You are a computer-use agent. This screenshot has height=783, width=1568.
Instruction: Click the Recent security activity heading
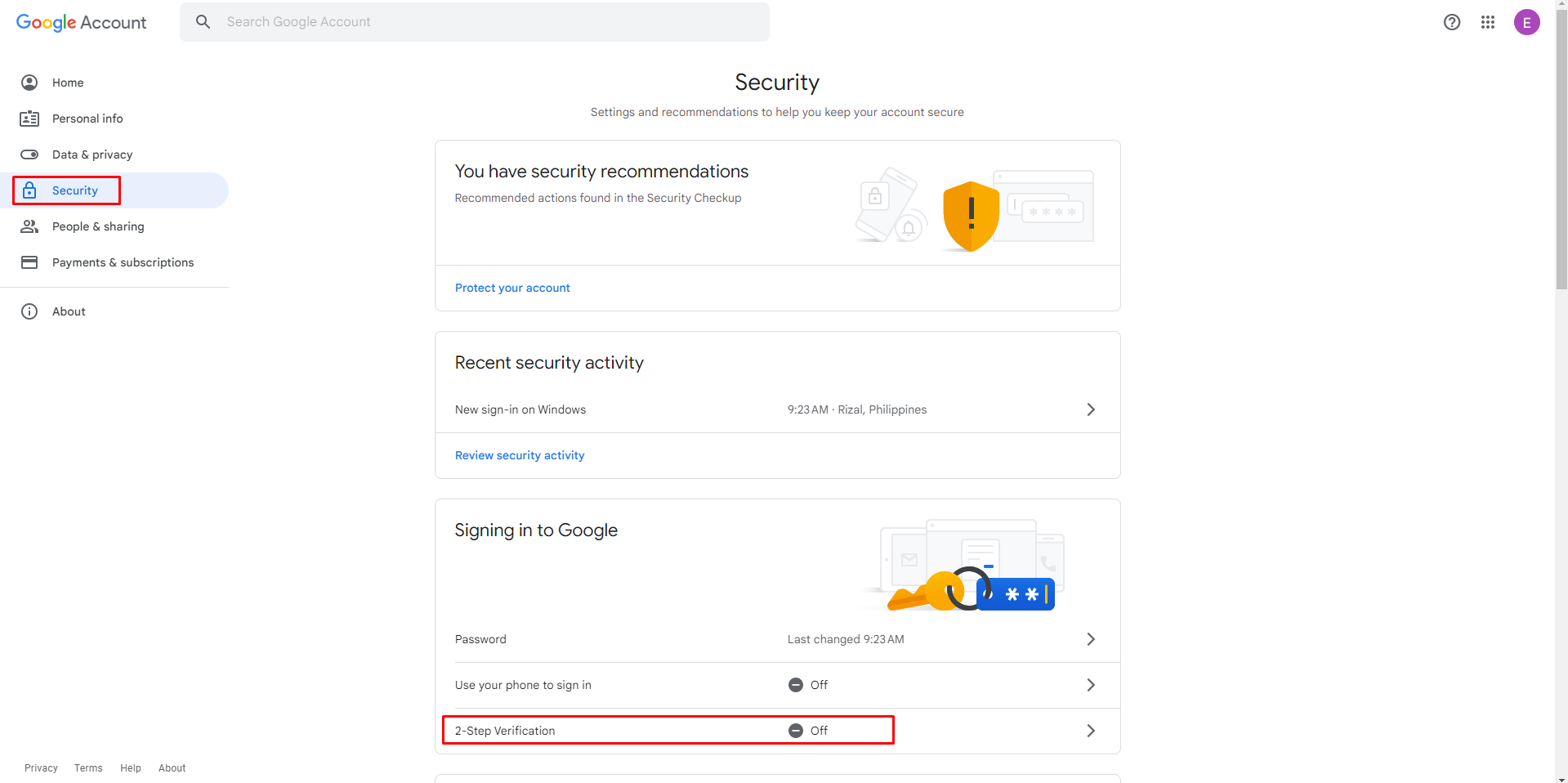549,363
